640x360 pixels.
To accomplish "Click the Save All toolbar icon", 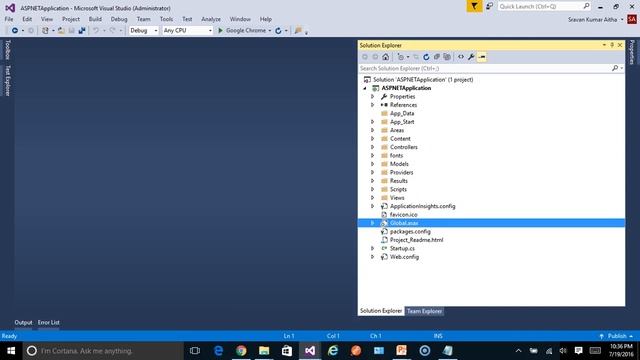I will click(82, 31).
